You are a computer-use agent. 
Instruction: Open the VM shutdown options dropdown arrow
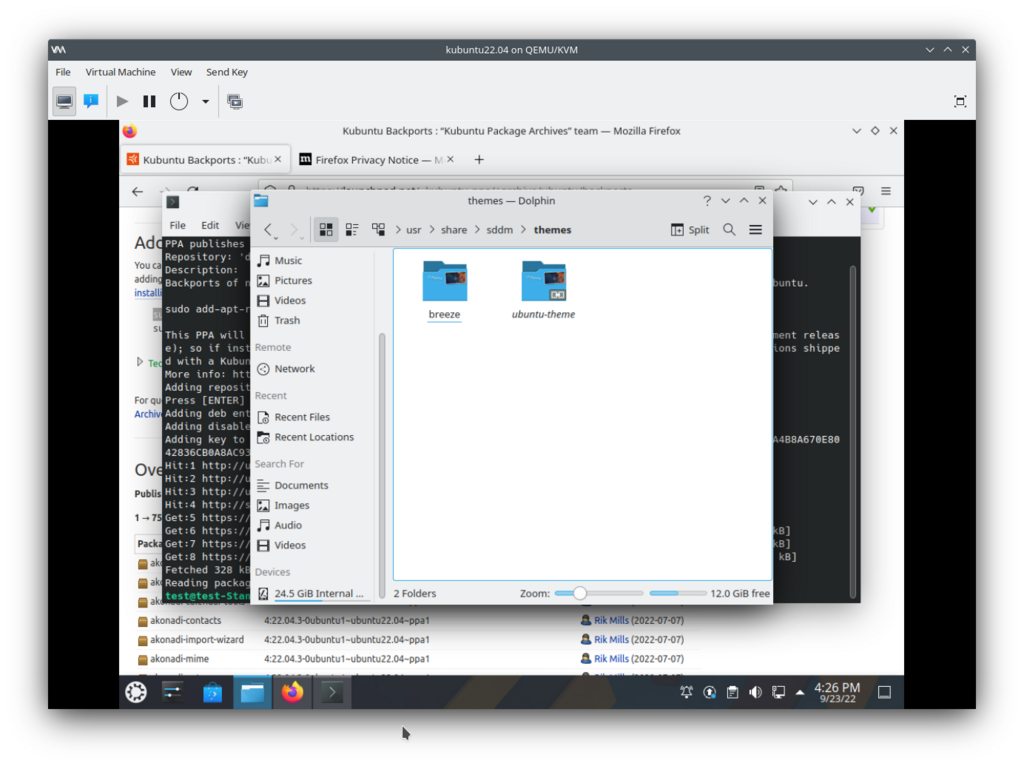click(205, 101)
